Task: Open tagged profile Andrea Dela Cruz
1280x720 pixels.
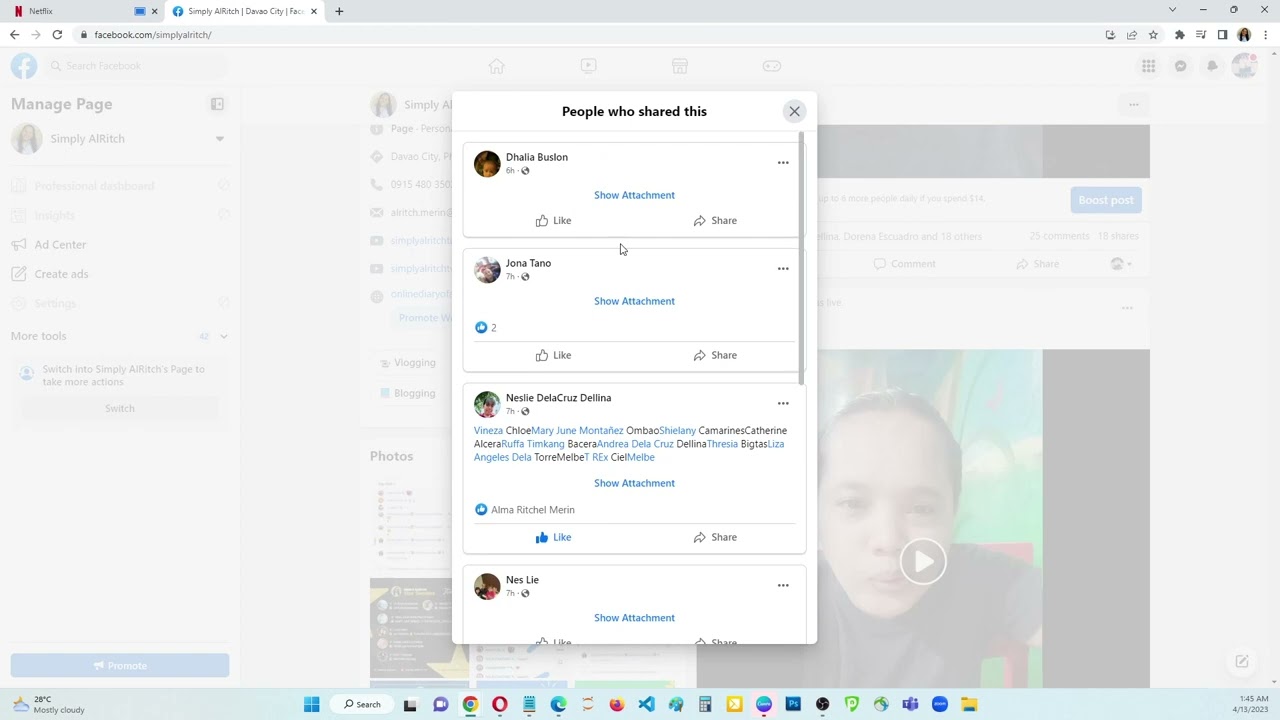Action: coord(635,444)
